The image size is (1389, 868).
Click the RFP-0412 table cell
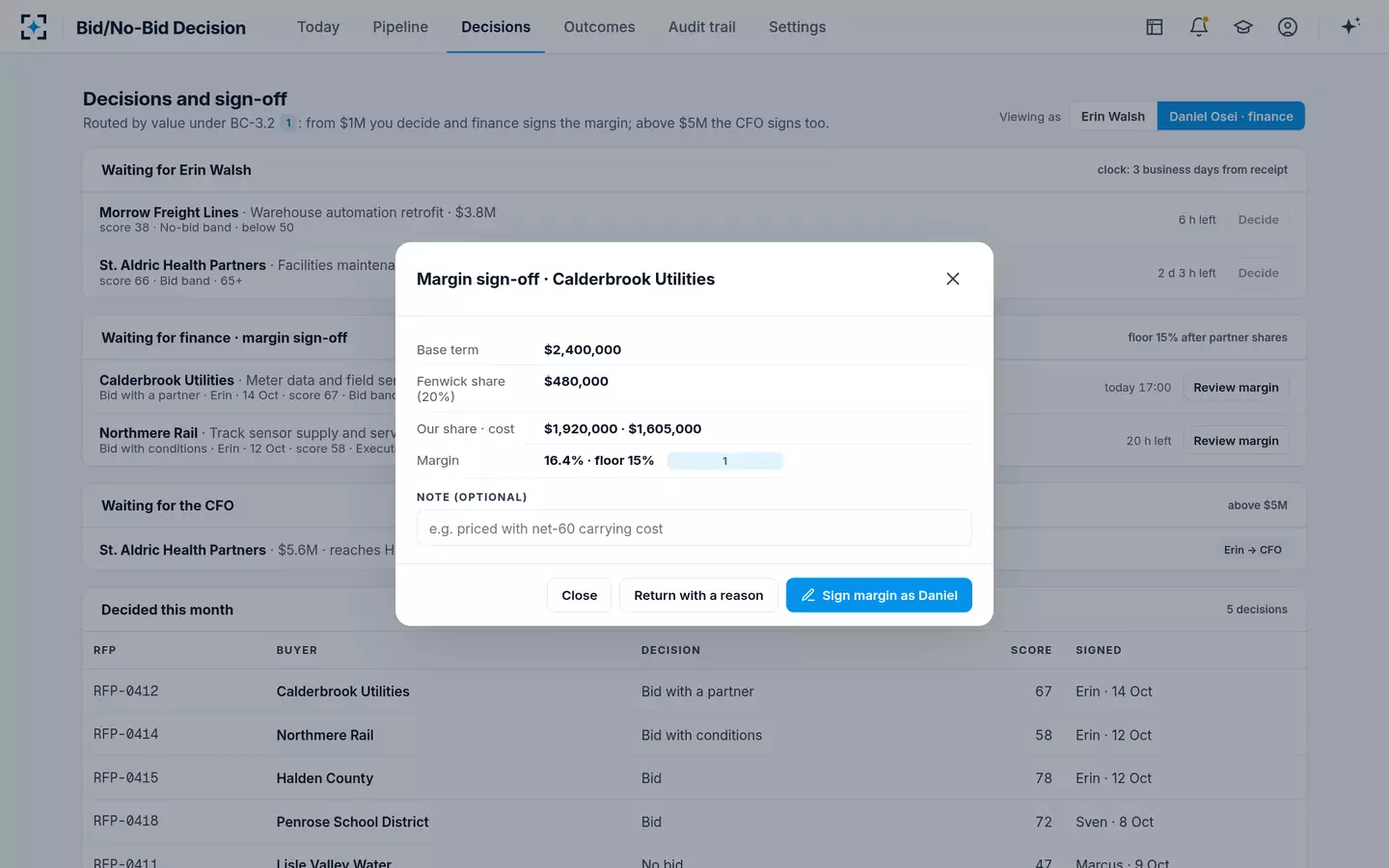(x=125, y=692)
